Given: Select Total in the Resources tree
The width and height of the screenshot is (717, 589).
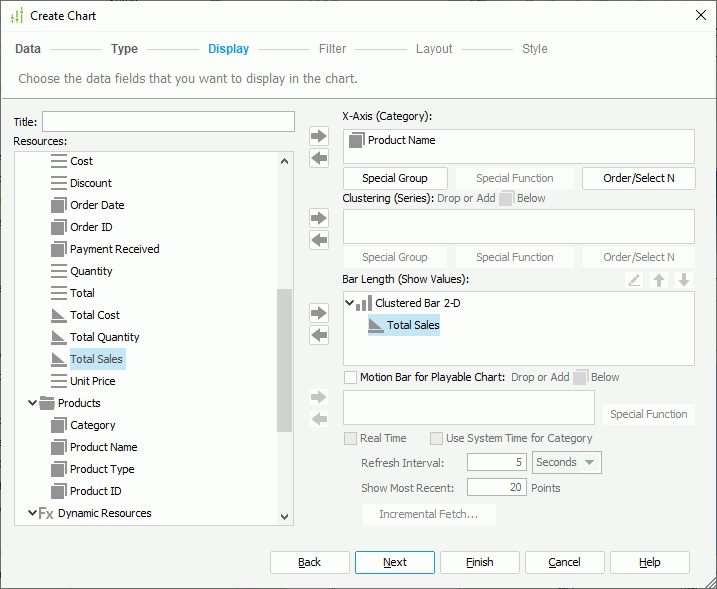Looking at the screenshot, I should 82,293.
